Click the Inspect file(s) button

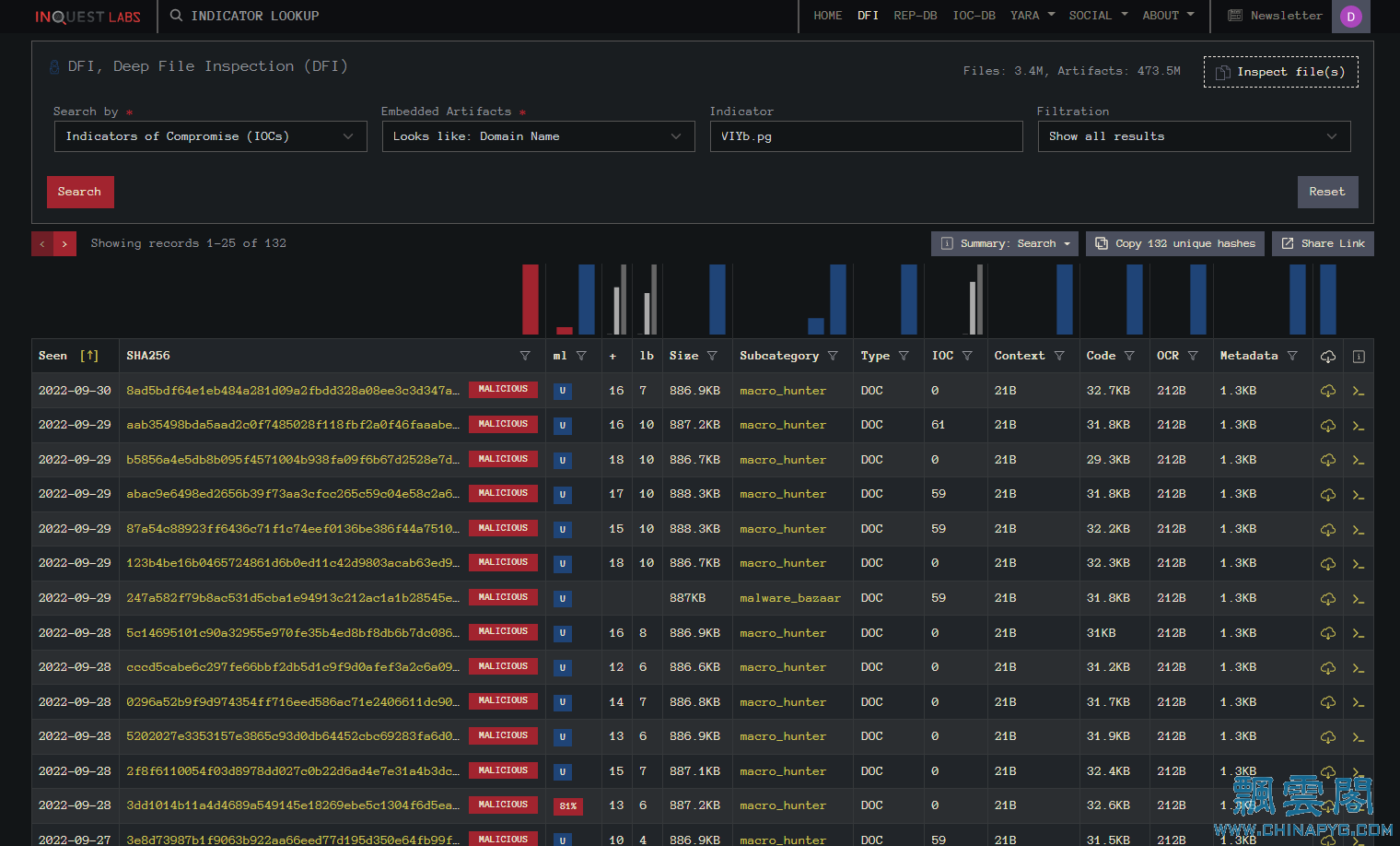[x=1281, y=72]
